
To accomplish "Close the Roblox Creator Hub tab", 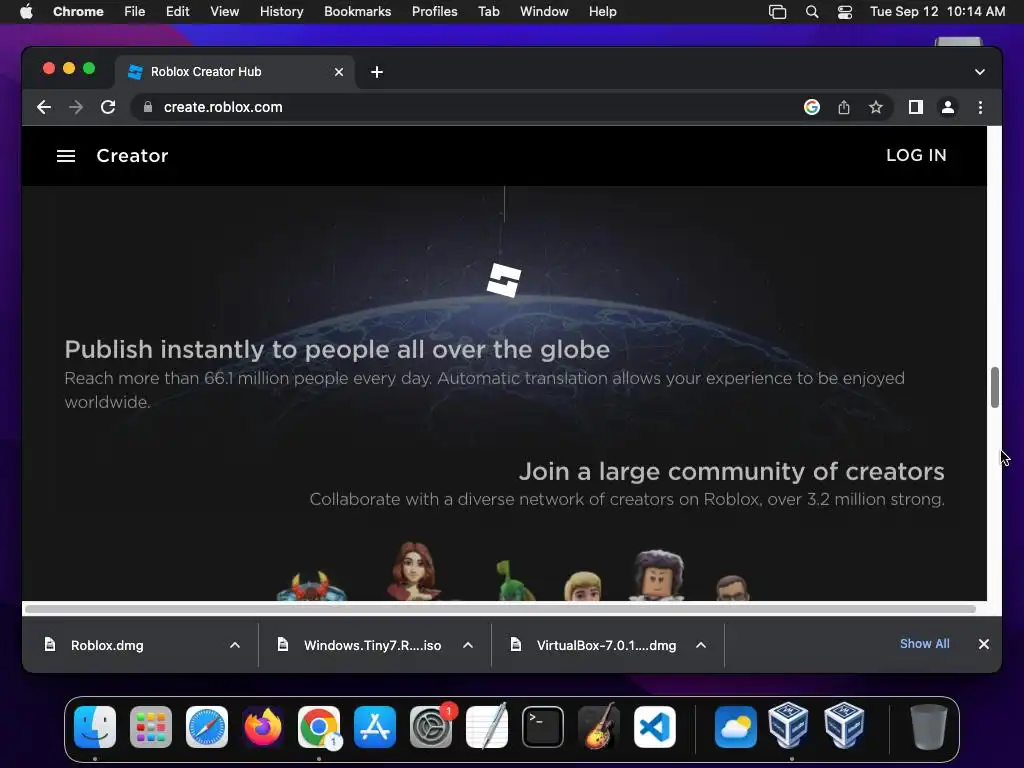I will [x=339, y=72].
